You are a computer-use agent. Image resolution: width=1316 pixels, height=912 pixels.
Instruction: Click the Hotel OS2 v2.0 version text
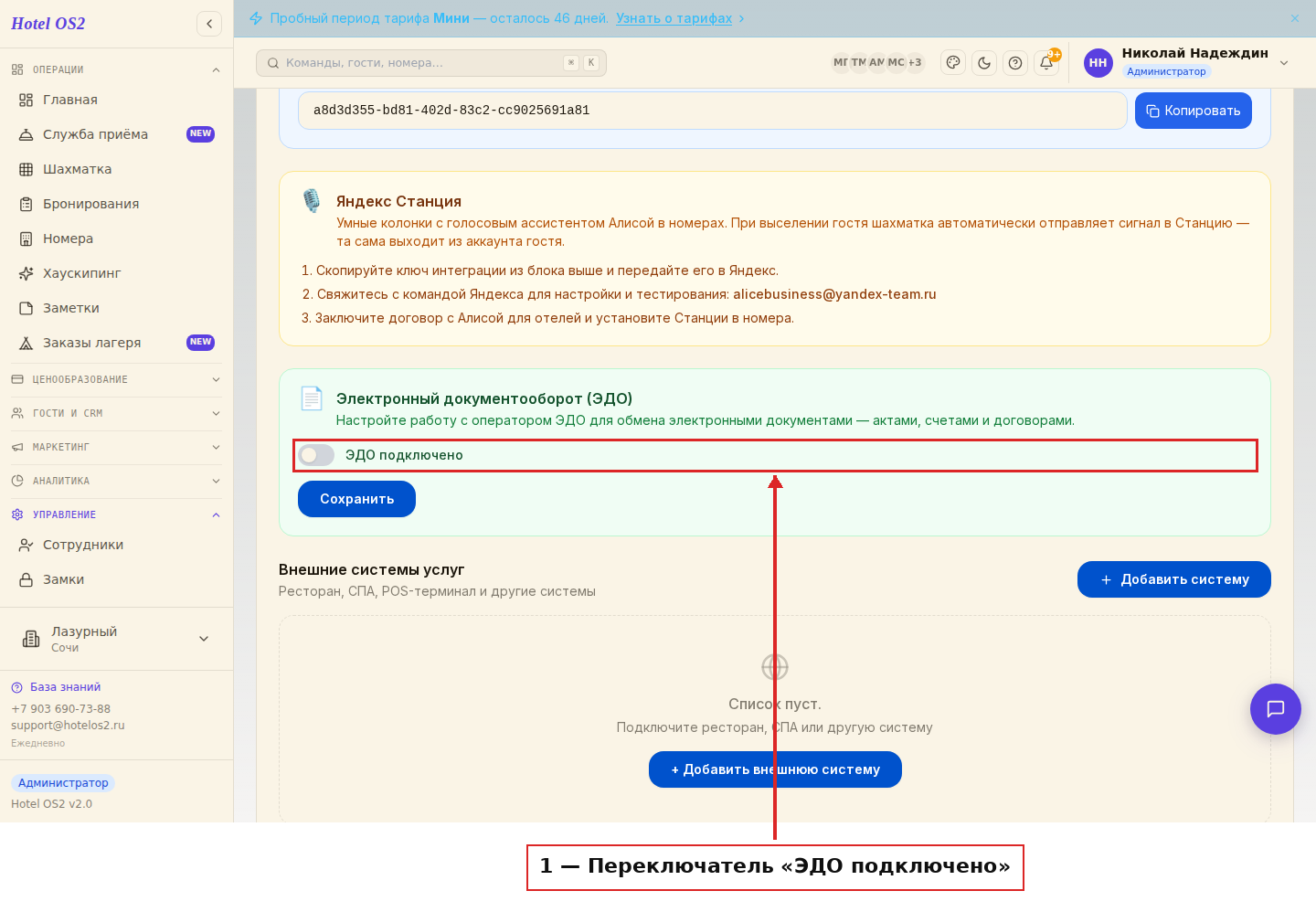51,804
